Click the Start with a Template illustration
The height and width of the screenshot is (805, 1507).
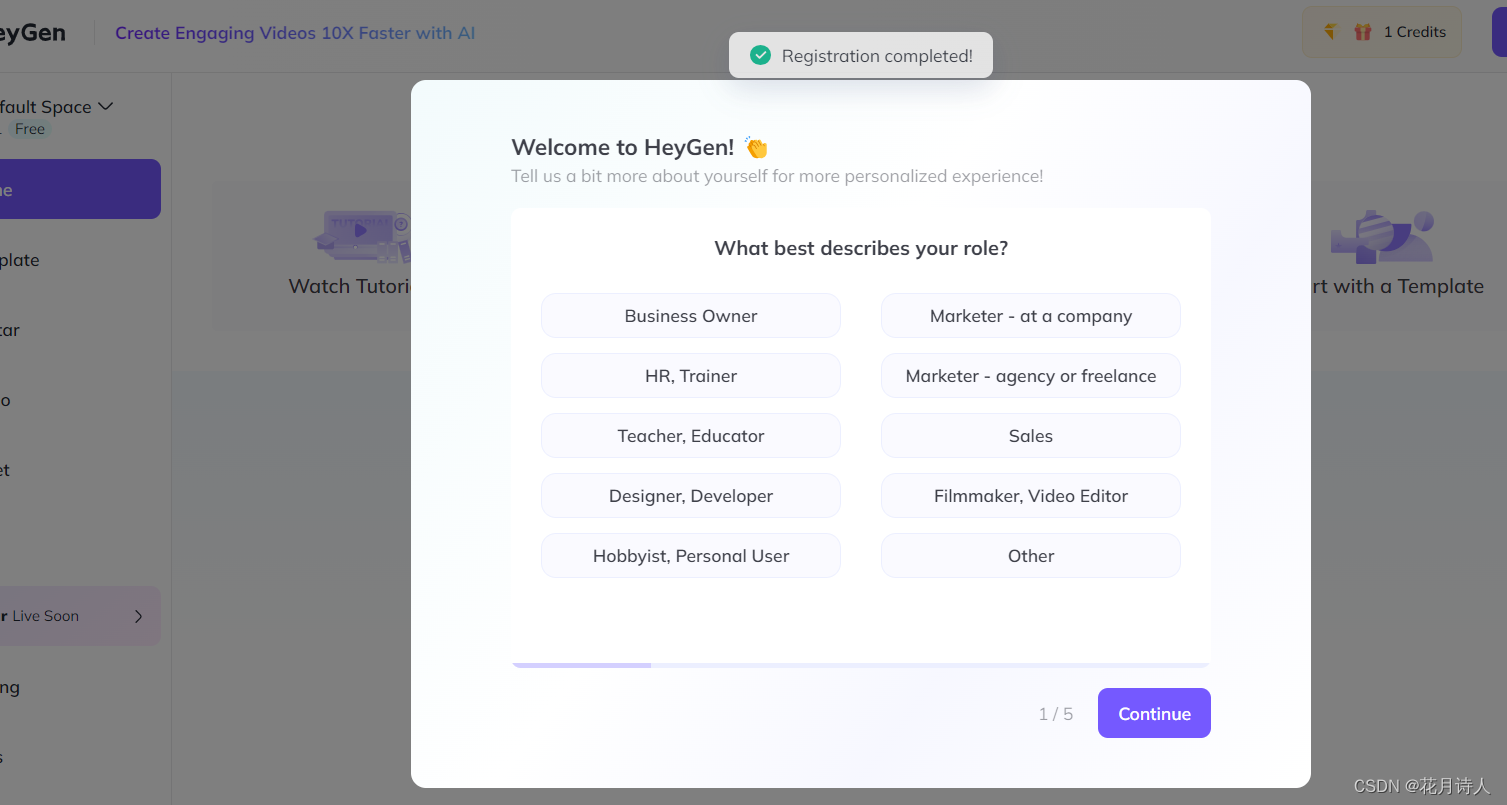click(x=1382, y=236)
